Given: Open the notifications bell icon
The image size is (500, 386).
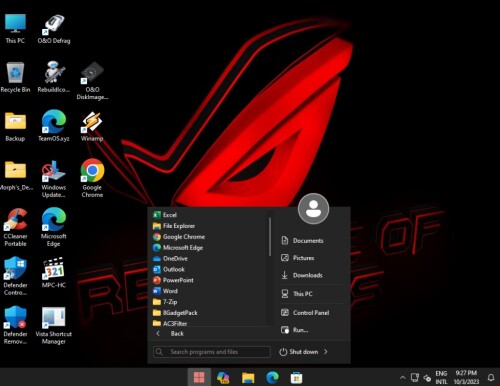Looking at the screenshot, I should tap(491, 377).
